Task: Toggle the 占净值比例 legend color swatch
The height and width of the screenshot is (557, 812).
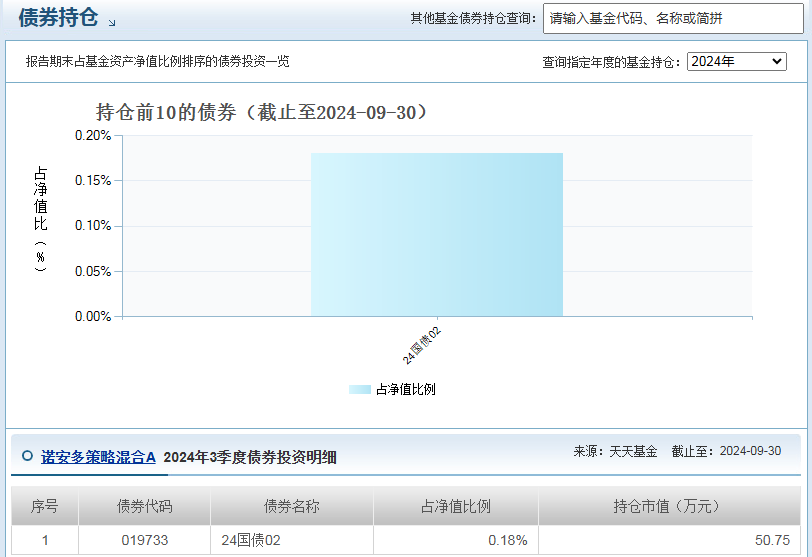Action: click(x=359, y=389)
